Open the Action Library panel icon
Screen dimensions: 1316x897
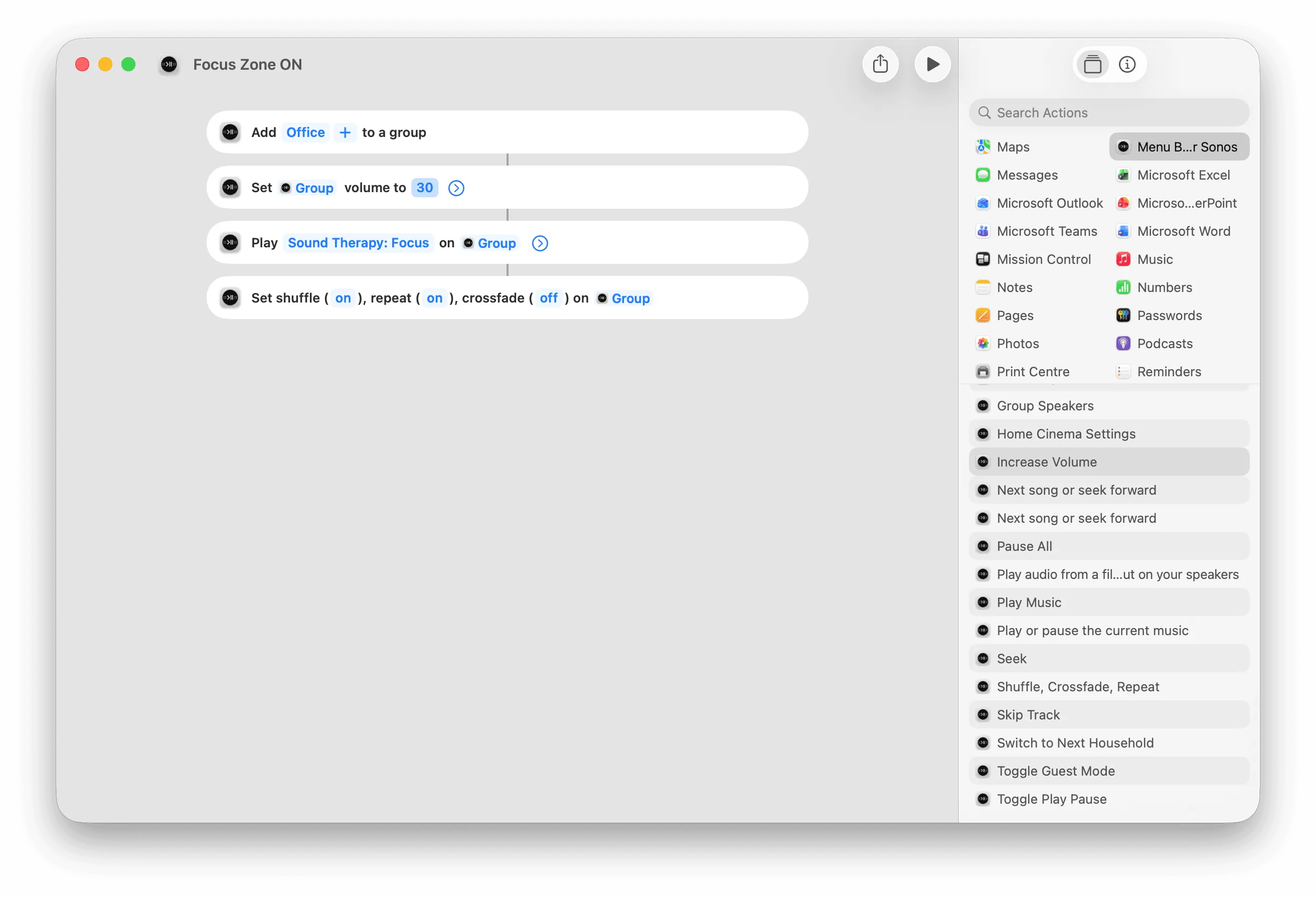tap(1092, 65)
